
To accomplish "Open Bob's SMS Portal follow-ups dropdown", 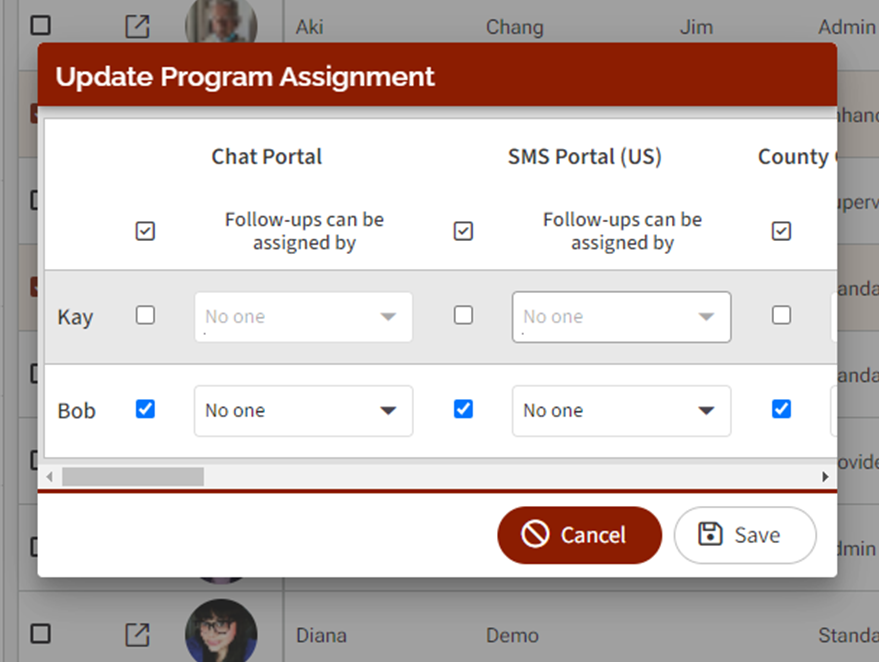I will [621, 411].
